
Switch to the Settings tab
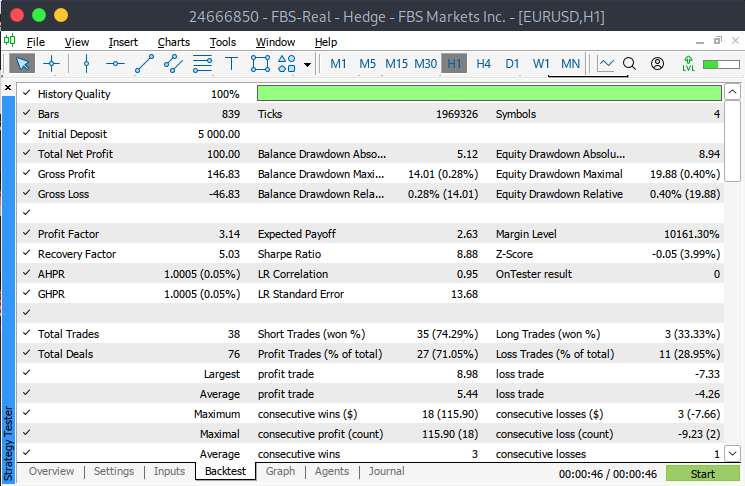pyautogui.click(x=114, y=471)
